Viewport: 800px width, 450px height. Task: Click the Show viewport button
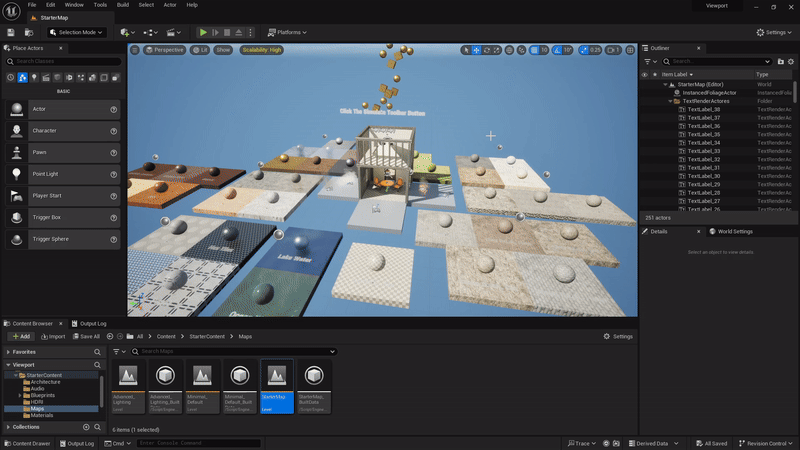(223, 50)
